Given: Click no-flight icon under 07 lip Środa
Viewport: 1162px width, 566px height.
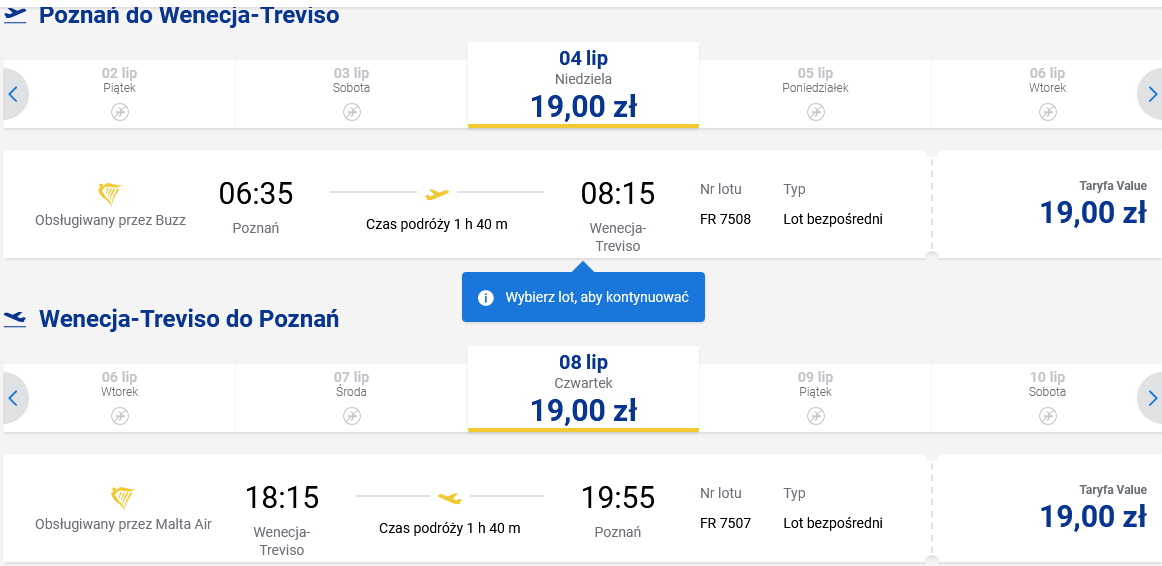Looking at the screenshot, I should [x=352, y=416].
